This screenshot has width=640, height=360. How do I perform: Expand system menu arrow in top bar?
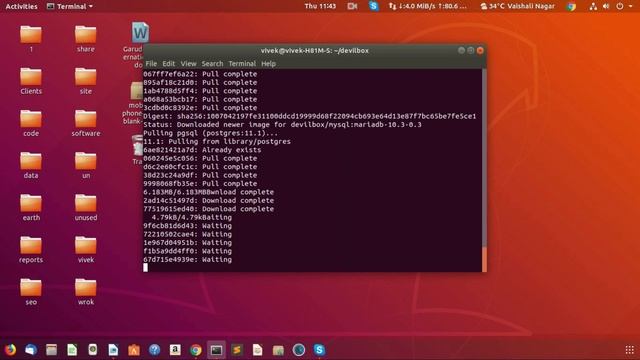[x=631, y=6]
